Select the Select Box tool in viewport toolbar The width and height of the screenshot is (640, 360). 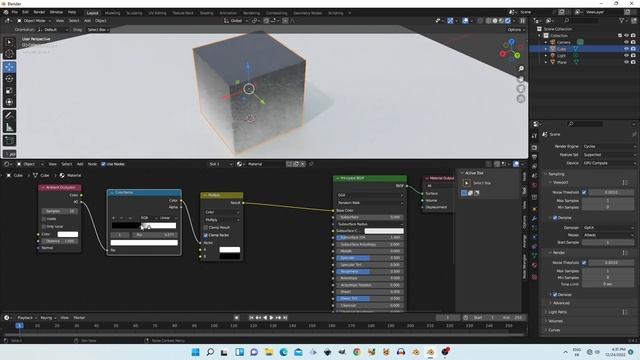(9, 42)
